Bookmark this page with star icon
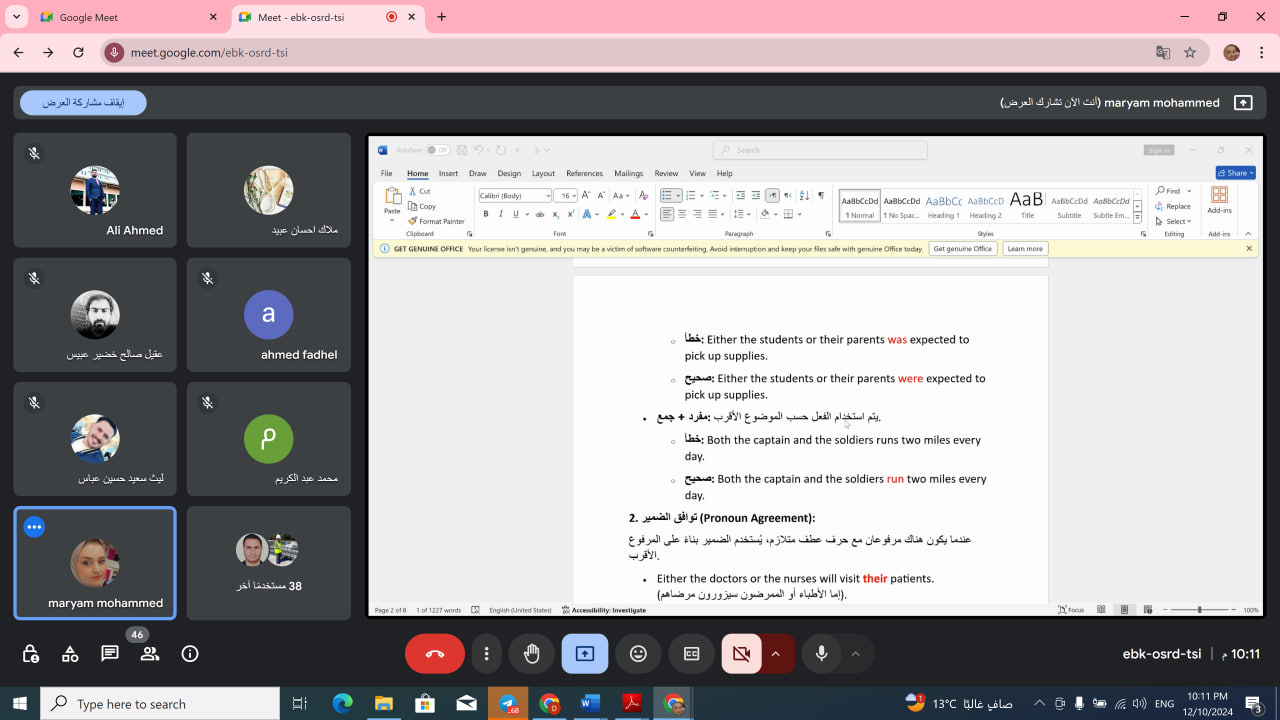 point(1190,52)
